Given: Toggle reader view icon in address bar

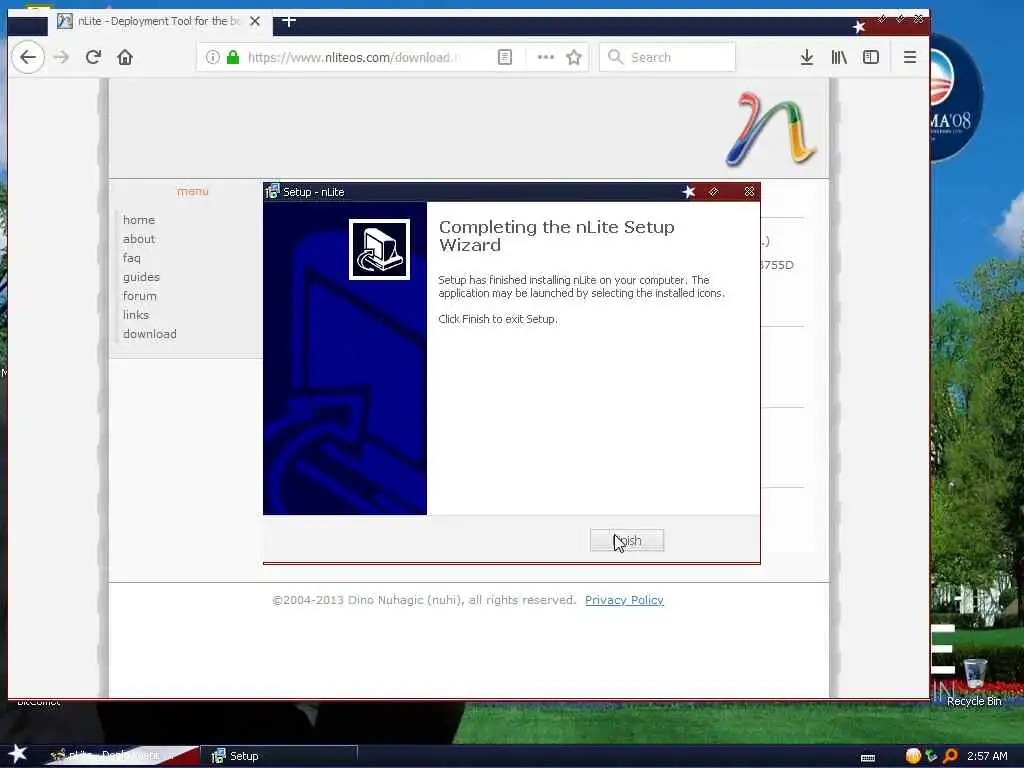Looking at the screenshot, I should (505, 57).
